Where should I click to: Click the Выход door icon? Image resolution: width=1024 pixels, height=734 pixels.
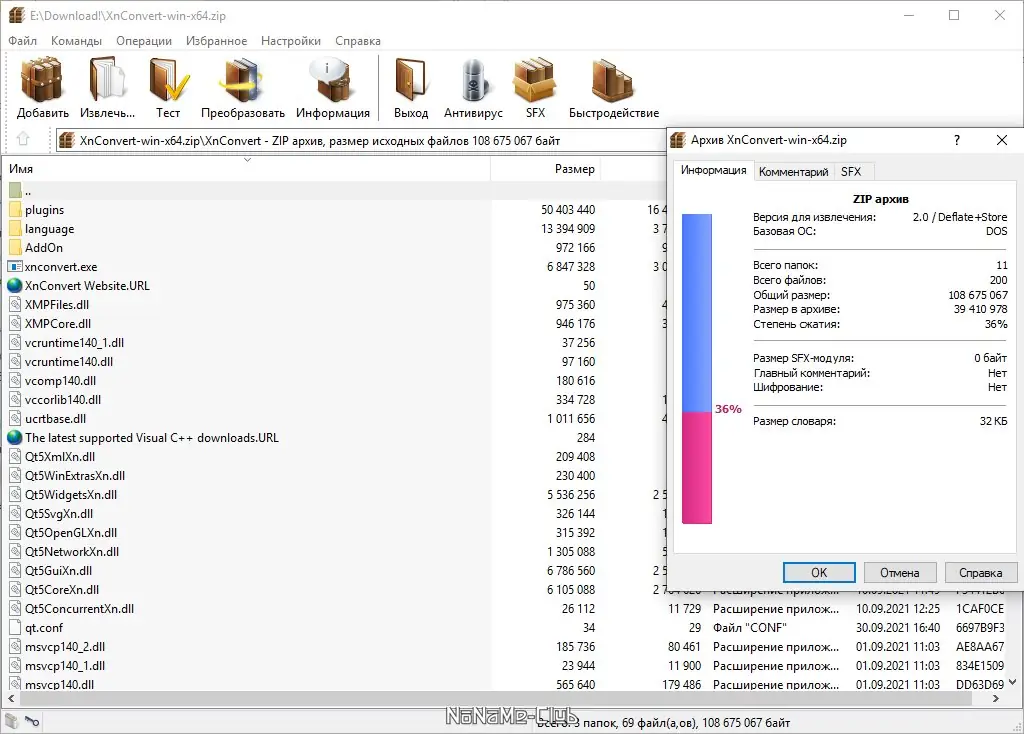pos(411,79)
